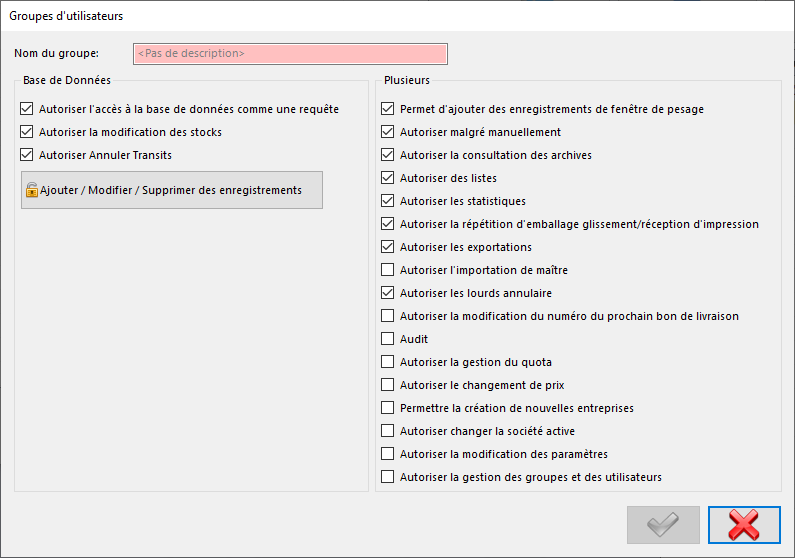The width and height of the screenshot is (795, 558).
Task: Uncheck Autoriser malgré manuellement
Action: [x=387, y=132]
